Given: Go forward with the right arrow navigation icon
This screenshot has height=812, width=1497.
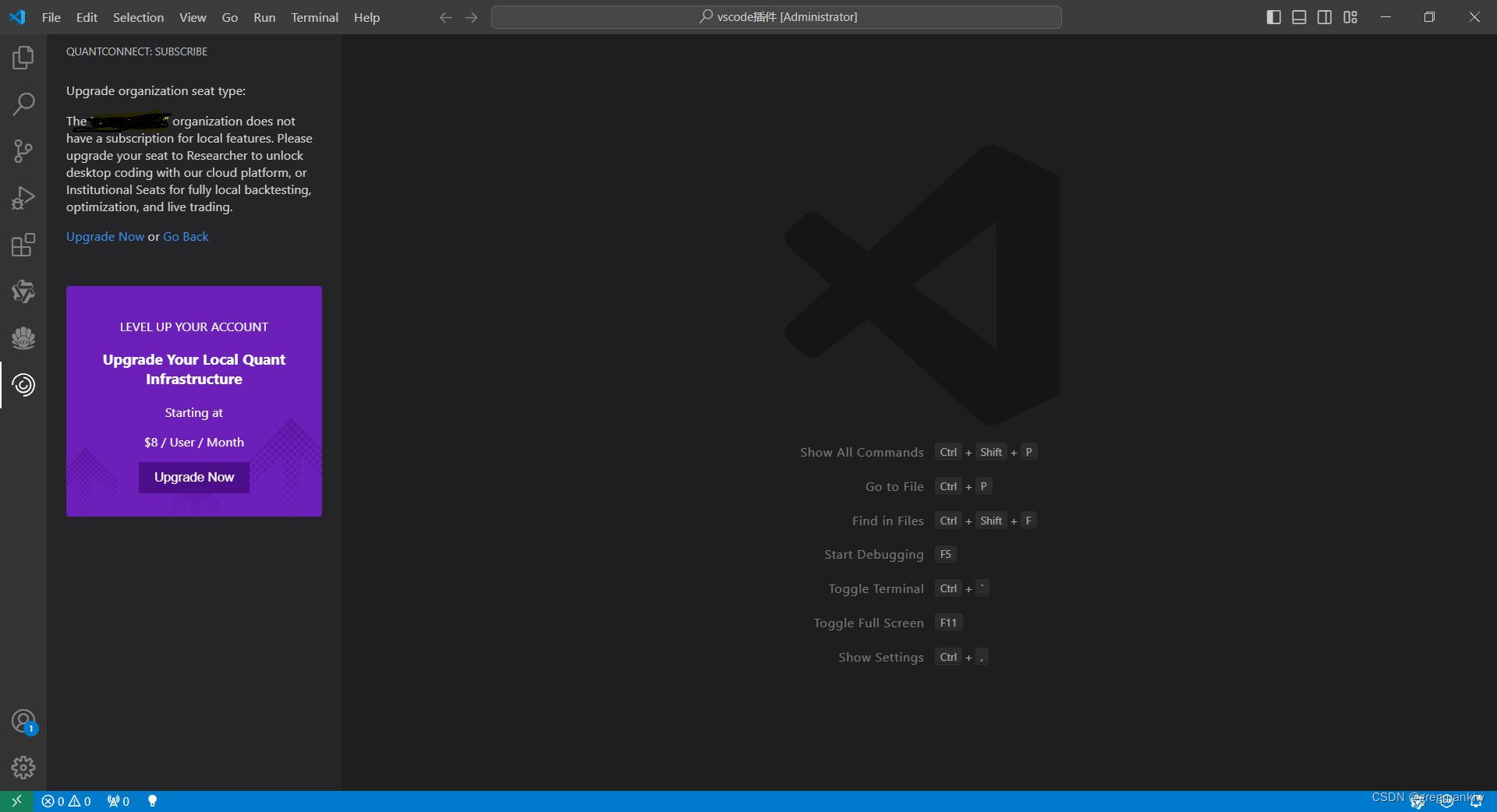Looking at the screenshot, I should click(x=471, y=17).
